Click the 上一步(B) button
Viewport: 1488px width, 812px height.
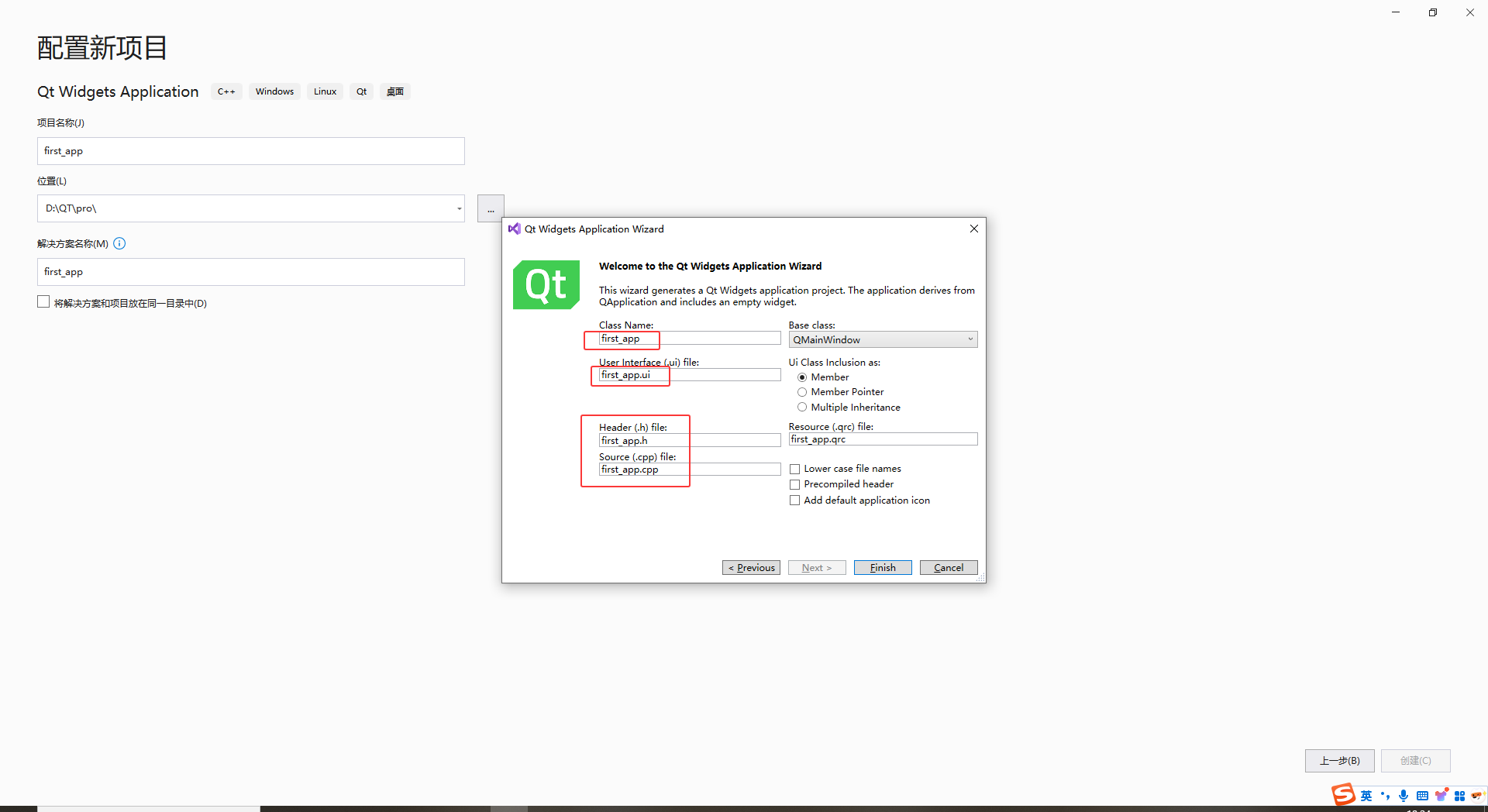click(x=1339, y=761)
